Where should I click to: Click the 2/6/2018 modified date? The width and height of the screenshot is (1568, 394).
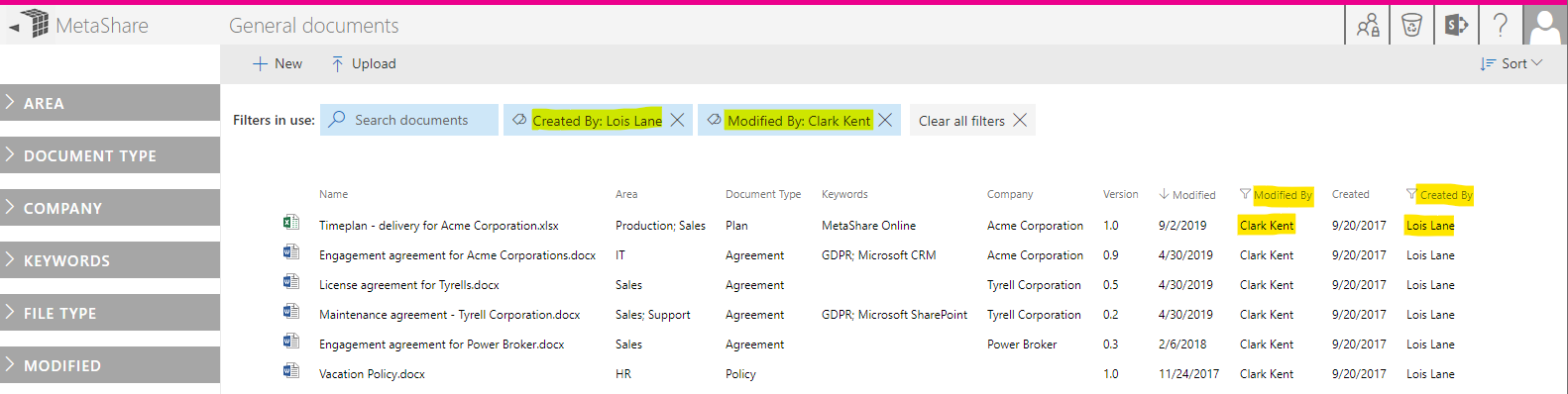point(1182,345)
